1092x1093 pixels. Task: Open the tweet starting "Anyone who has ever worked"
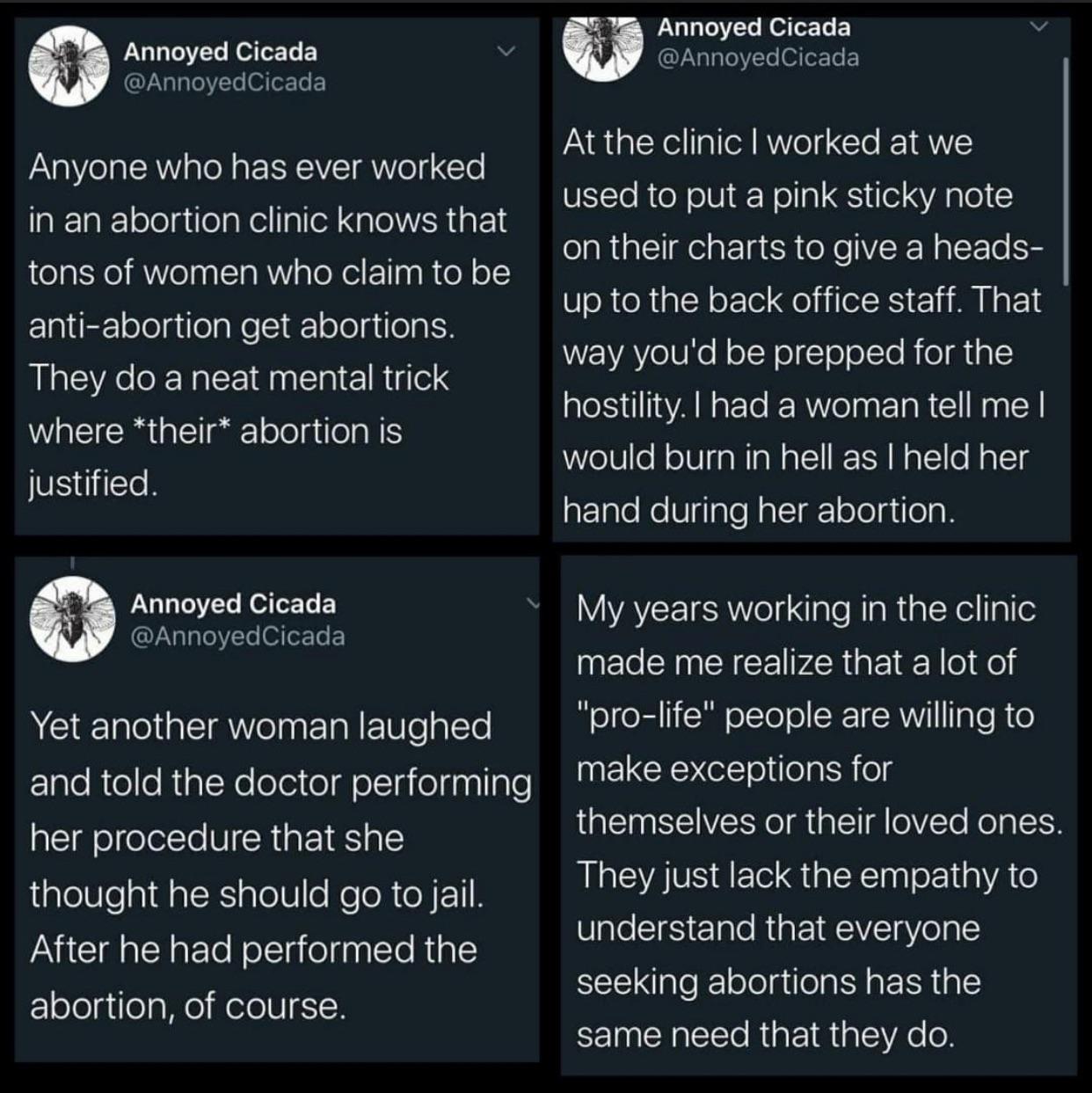(x=268, y=325)
